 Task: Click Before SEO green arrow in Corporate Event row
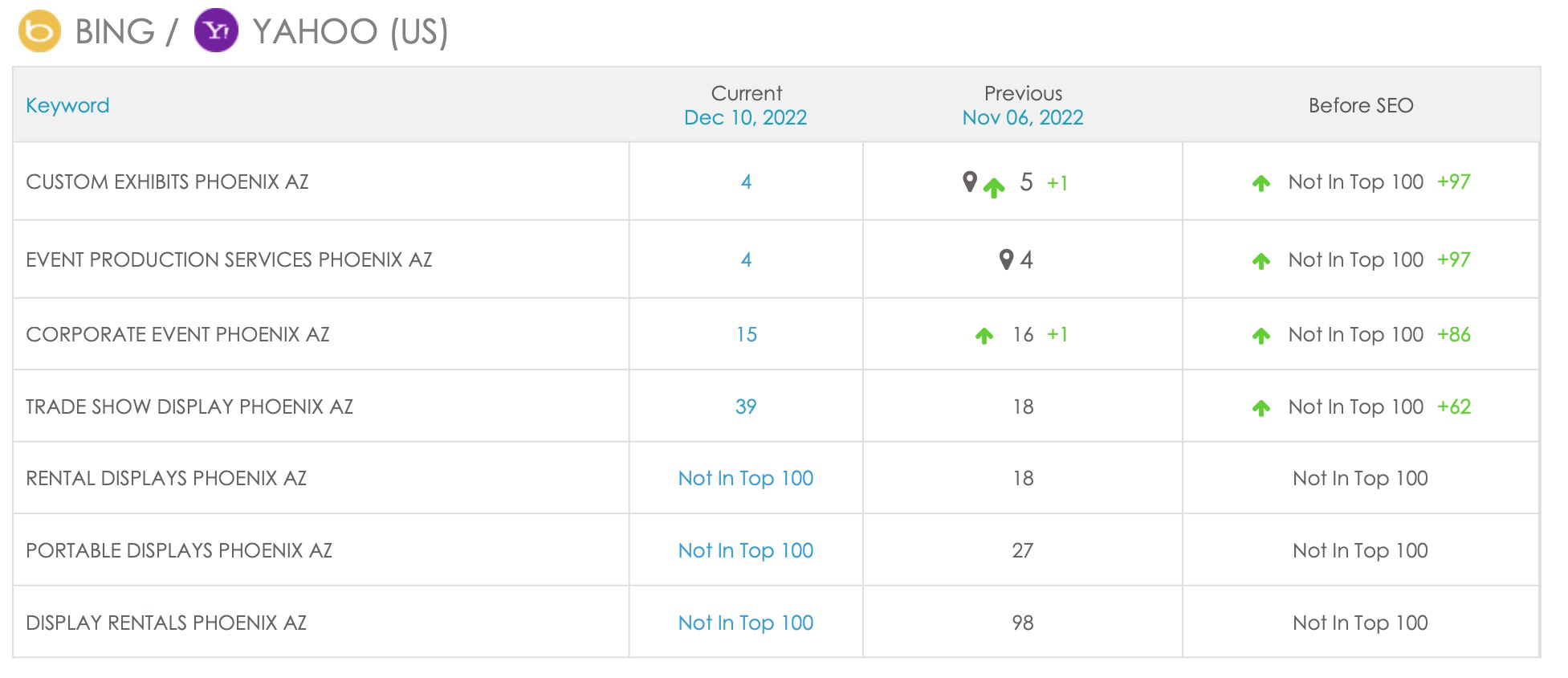1261,336
